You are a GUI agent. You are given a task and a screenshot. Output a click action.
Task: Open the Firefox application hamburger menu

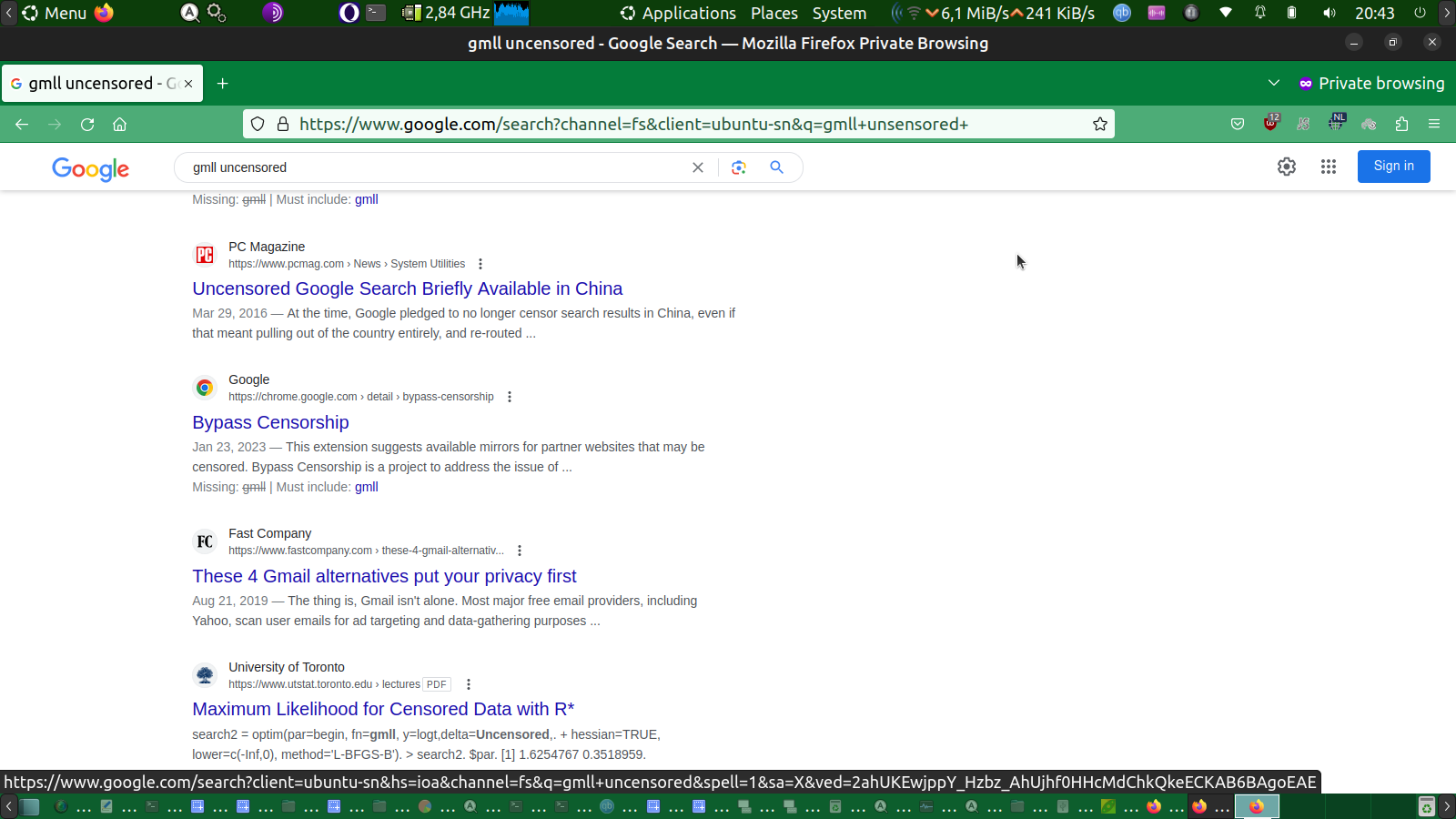1434,124
